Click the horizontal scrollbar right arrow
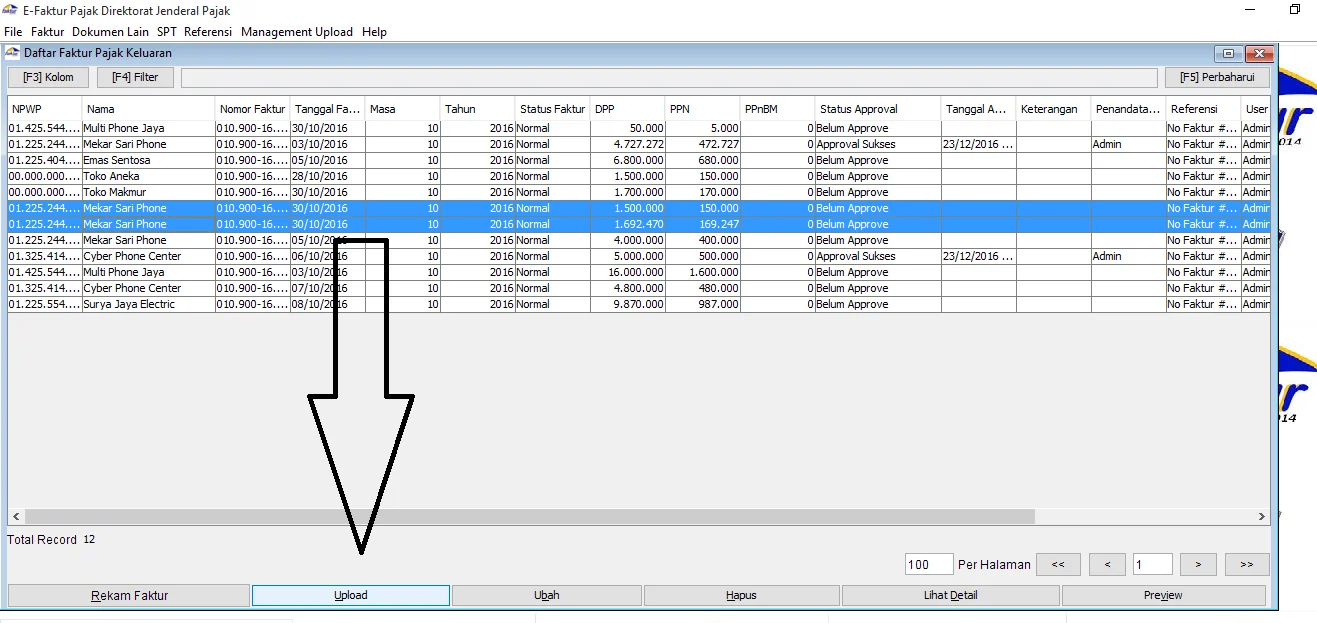This screenshot has height=623, width=1317. click(x=1262, y=517)
